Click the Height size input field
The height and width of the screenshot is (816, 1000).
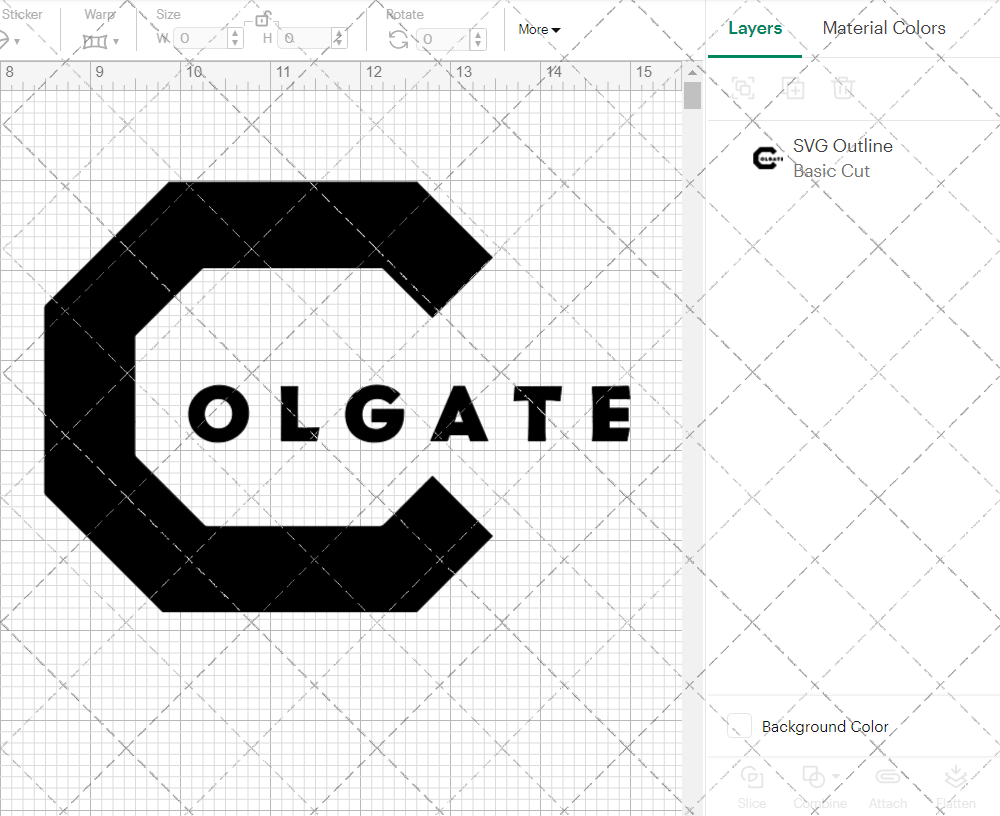click(x=305, y=38)
